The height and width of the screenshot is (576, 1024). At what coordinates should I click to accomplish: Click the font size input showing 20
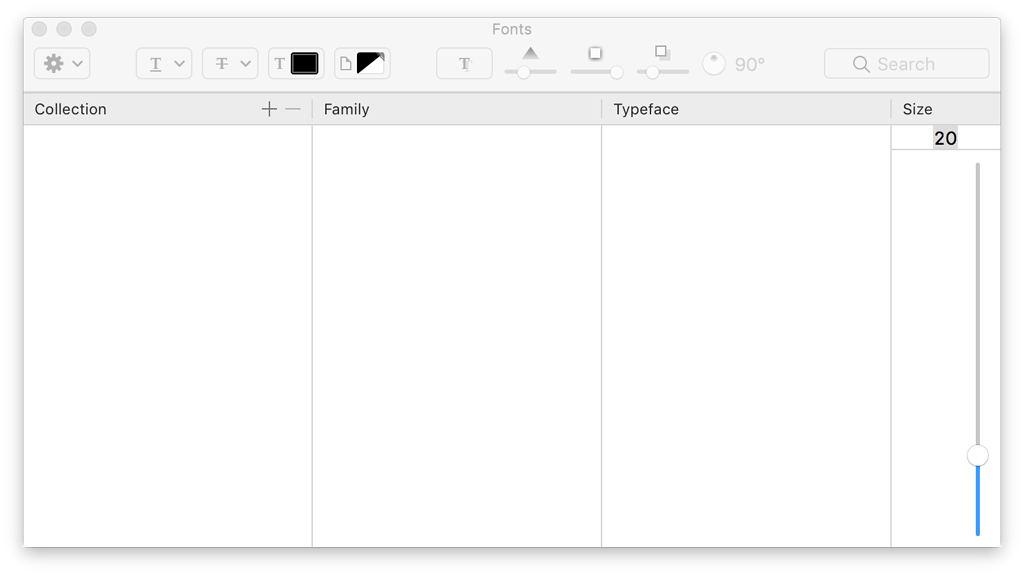point(946,138)
